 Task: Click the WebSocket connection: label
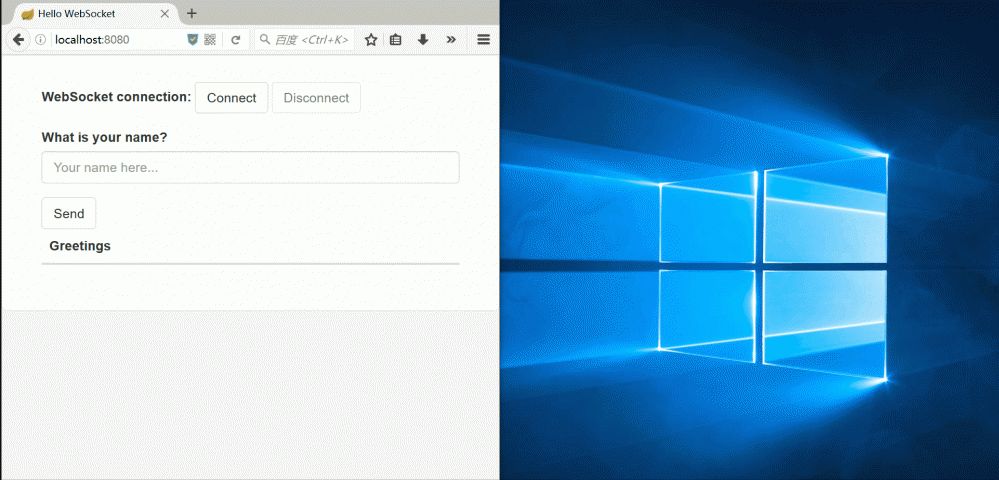tap(116, 97)
